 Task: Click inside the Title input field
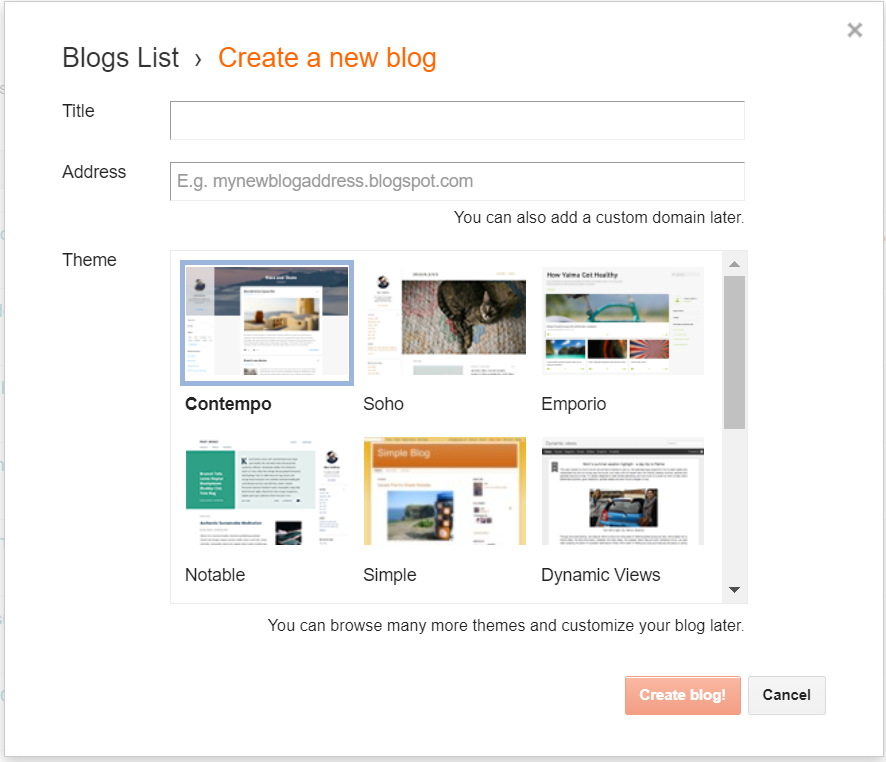(457, 120)
